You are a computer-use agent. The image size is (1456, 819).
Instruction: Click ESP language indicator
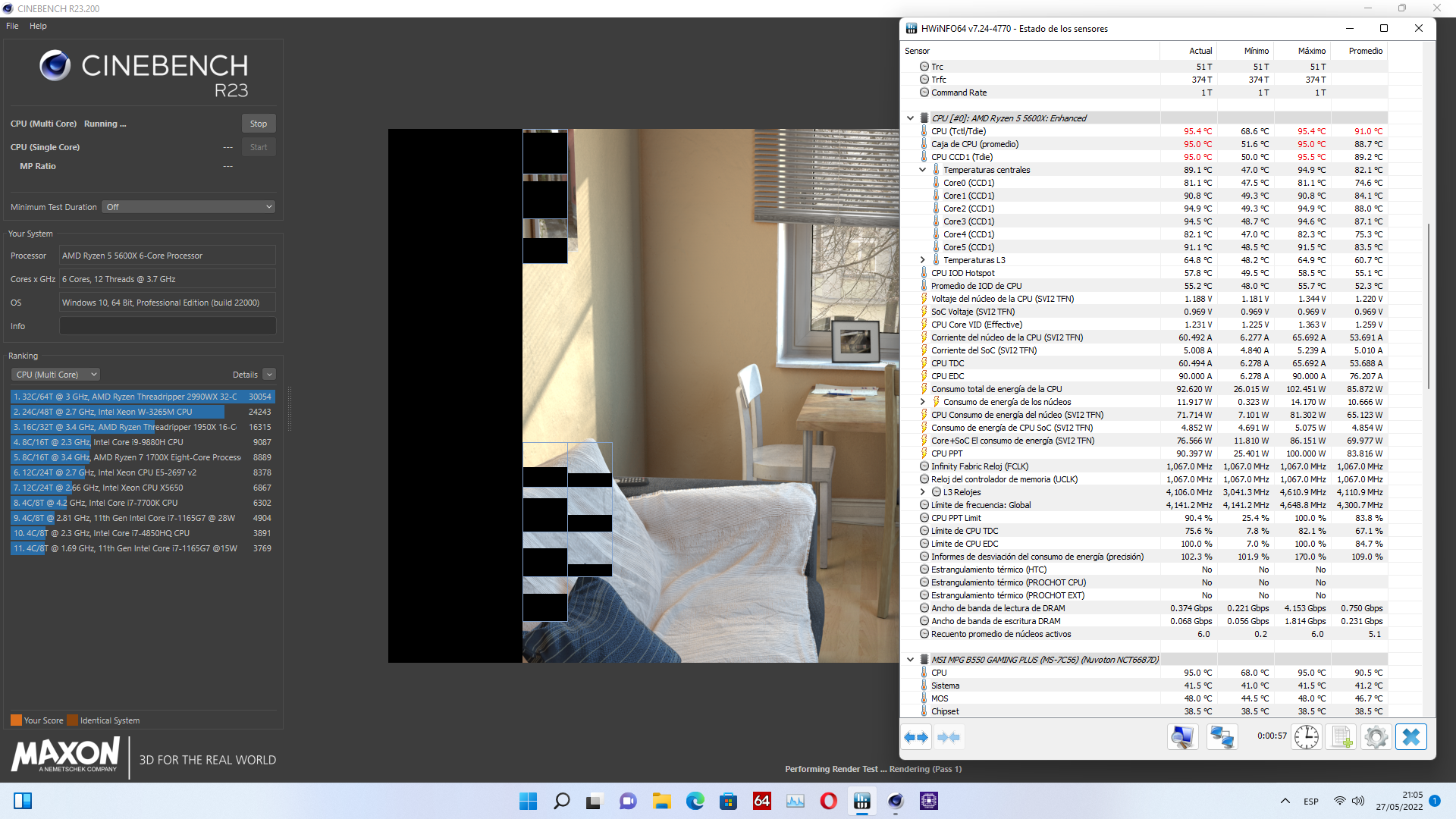(x=1311, y=802)
